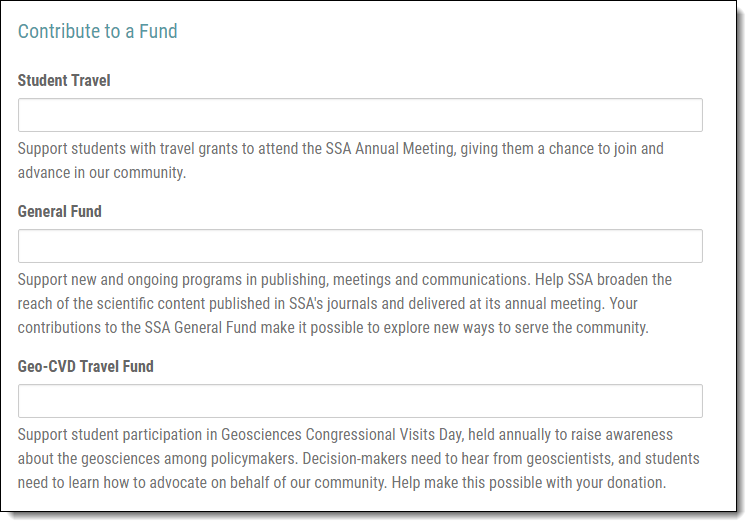Screen dimensions: 752x527
Task: Click the sentence 'Help make this possible with your donation'
Action: (529, 482)
